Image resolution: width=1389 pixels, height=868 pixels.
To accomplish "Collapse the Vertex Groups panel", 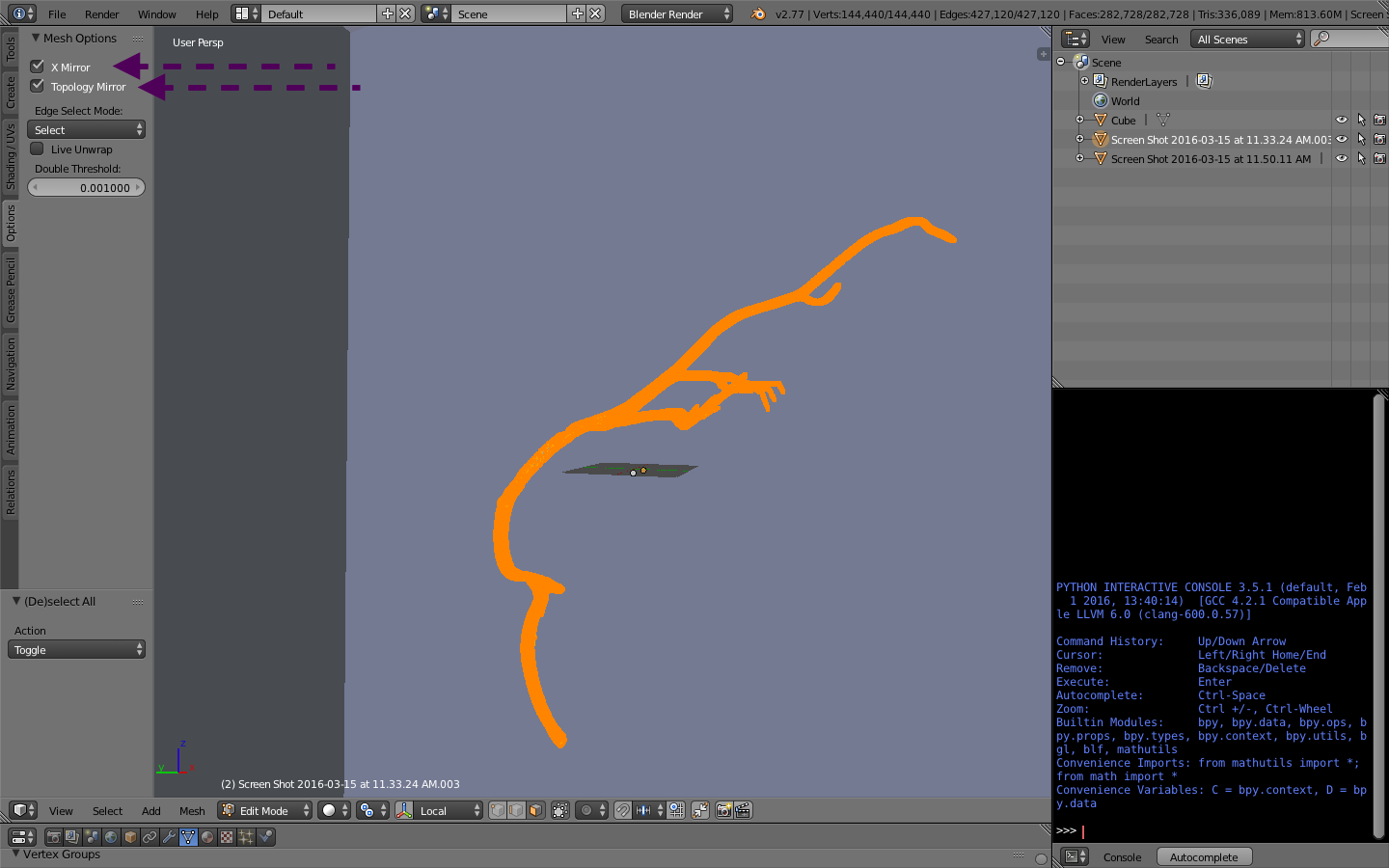I will pyautogui.click(x=15, y=854).
